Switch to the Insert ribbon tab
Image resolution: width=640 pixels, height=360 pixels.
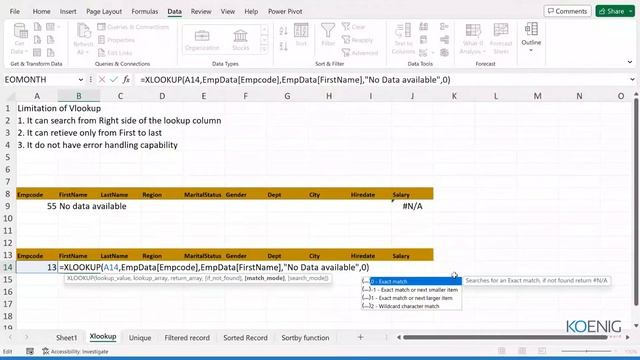point(68,11)
